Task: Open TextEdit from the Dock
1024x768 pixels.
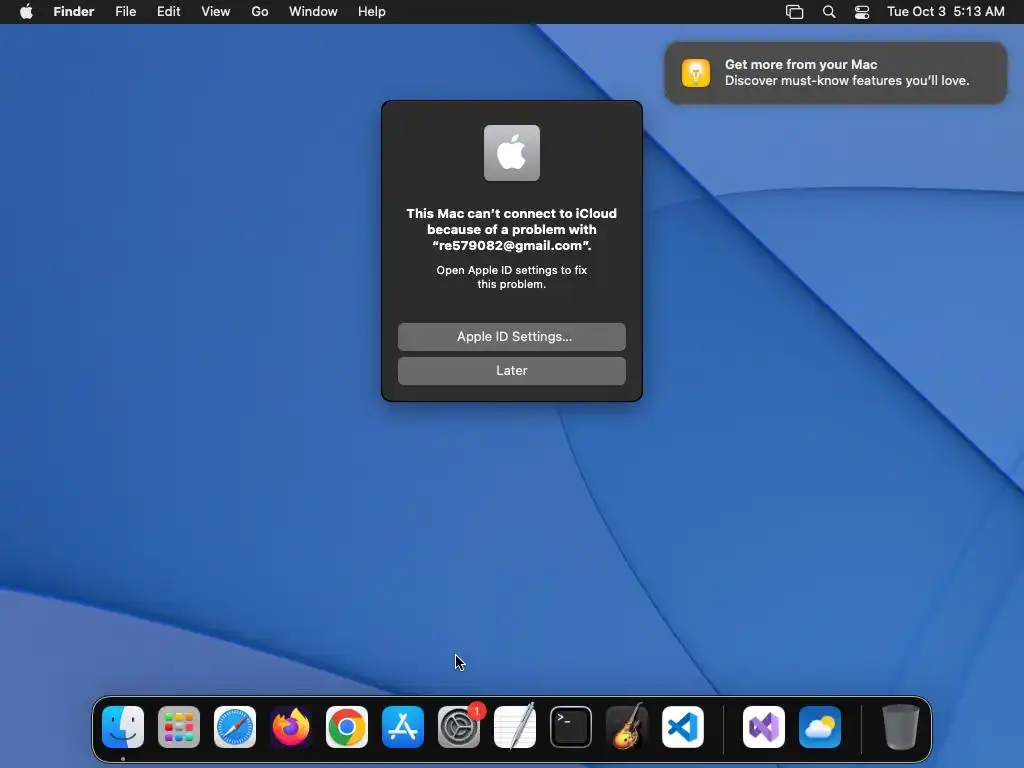Action: pyautogui.click(x=515, y=727)
